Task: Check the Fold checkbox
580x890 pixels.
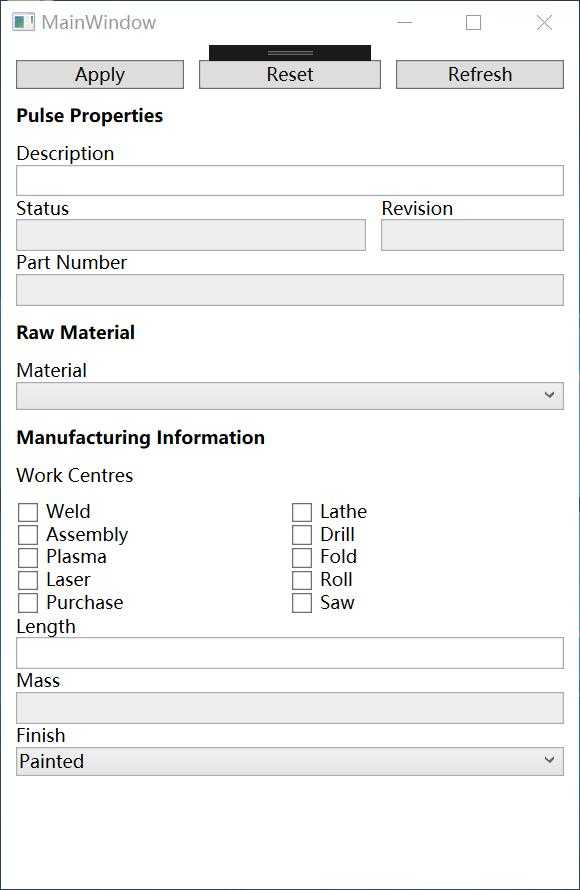Action: [x=302, y=557]
